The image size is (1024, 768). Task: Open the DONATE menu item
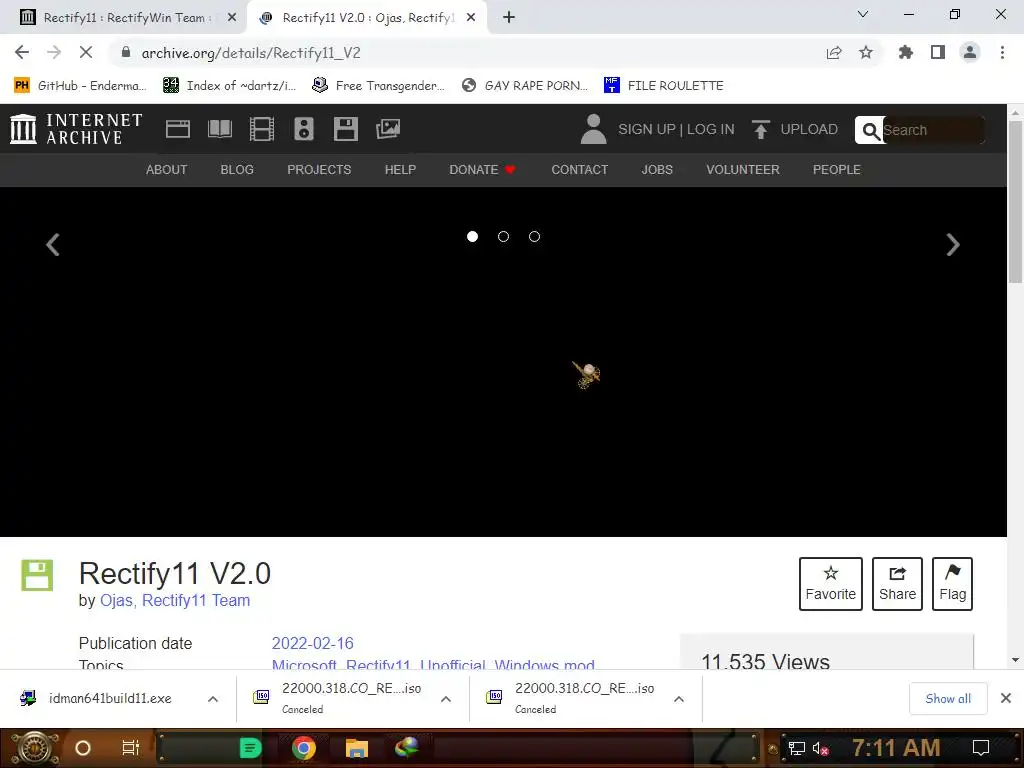pyautogui.click(x=483, y=170)
